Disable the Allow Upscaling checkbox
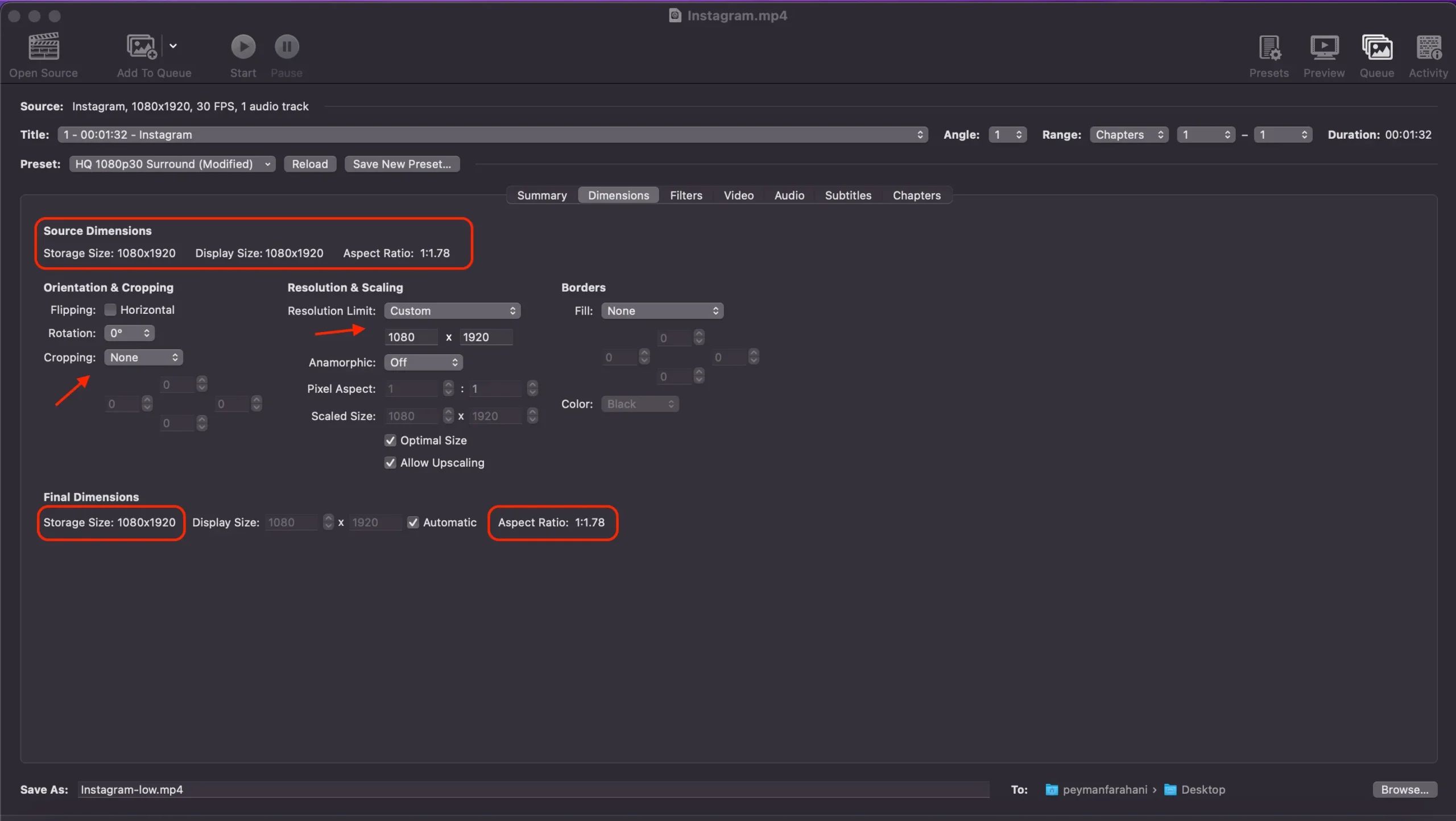 point(390,463)
